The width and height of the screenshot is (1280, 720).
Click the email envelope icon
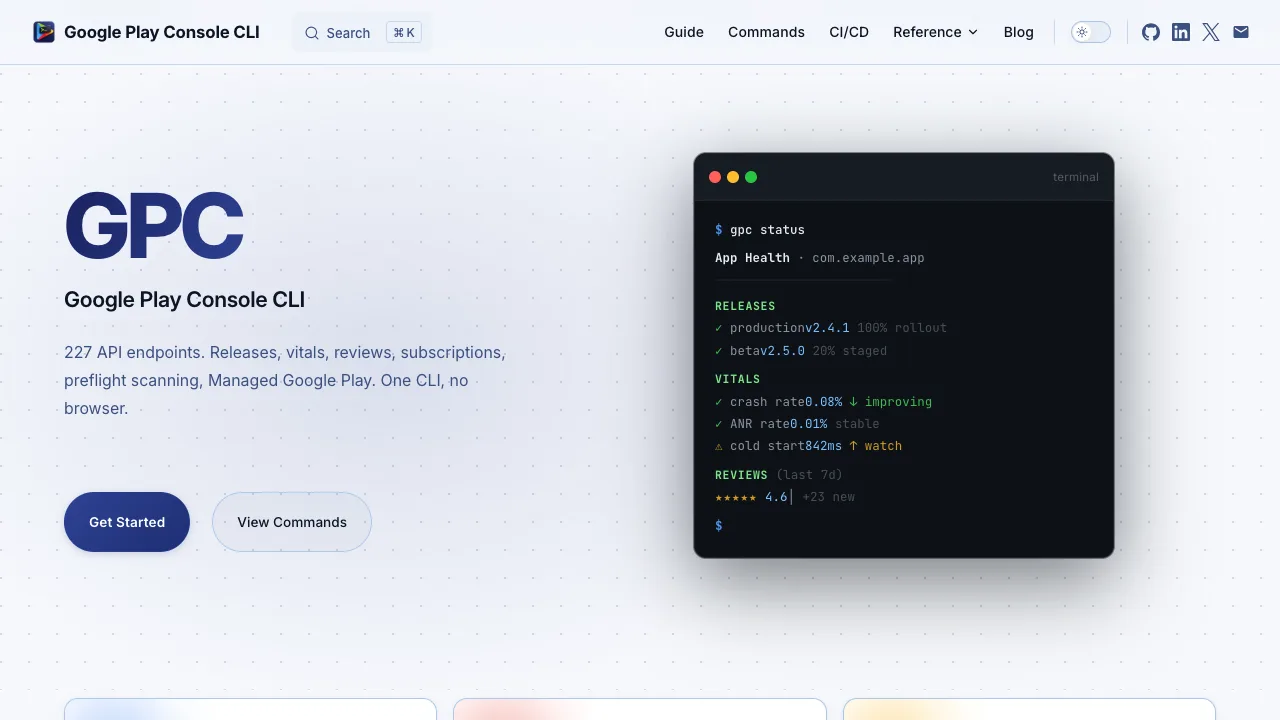(1241, 32)
